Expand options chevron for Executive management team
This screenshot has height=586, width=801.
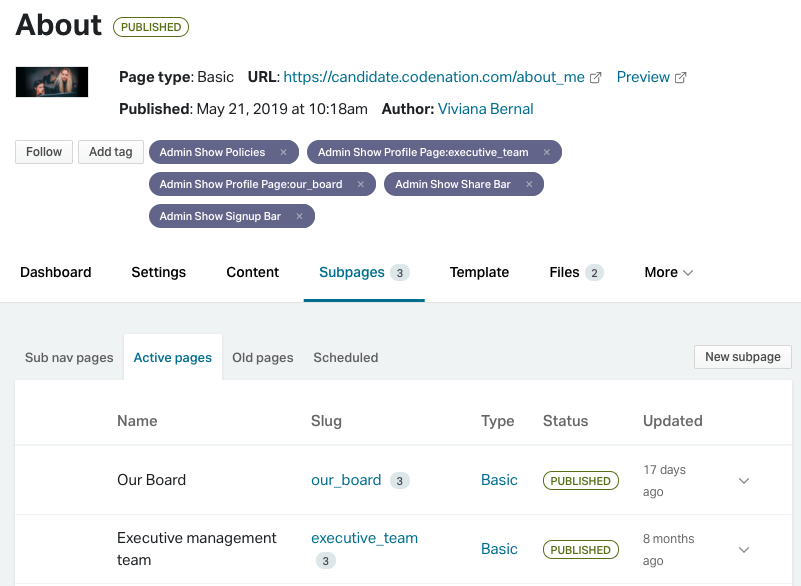click(744, 550)
